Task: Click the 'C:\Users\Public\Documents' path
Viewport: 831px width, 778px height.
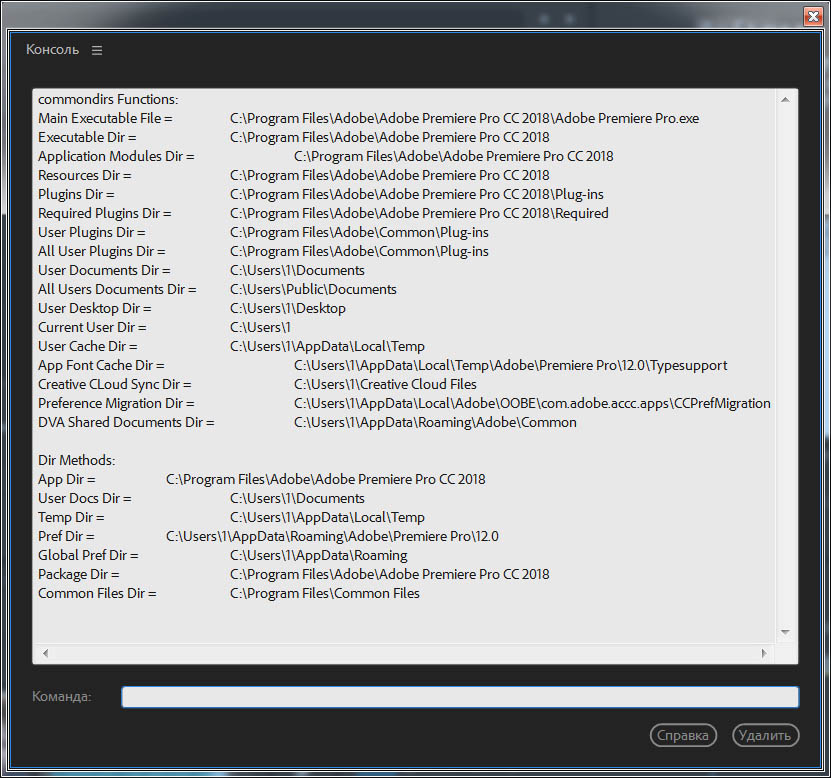Action: [313, 289]
